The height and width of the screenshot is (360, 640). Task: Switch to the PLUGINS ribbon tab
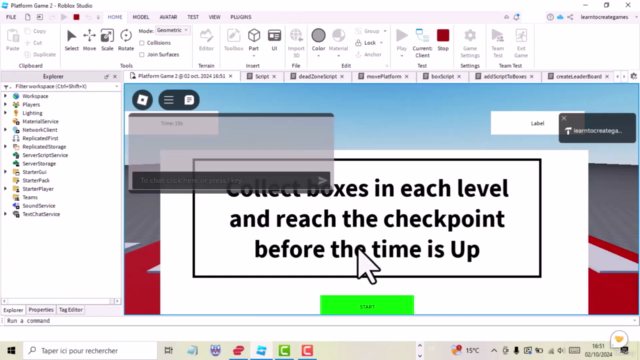241,17
